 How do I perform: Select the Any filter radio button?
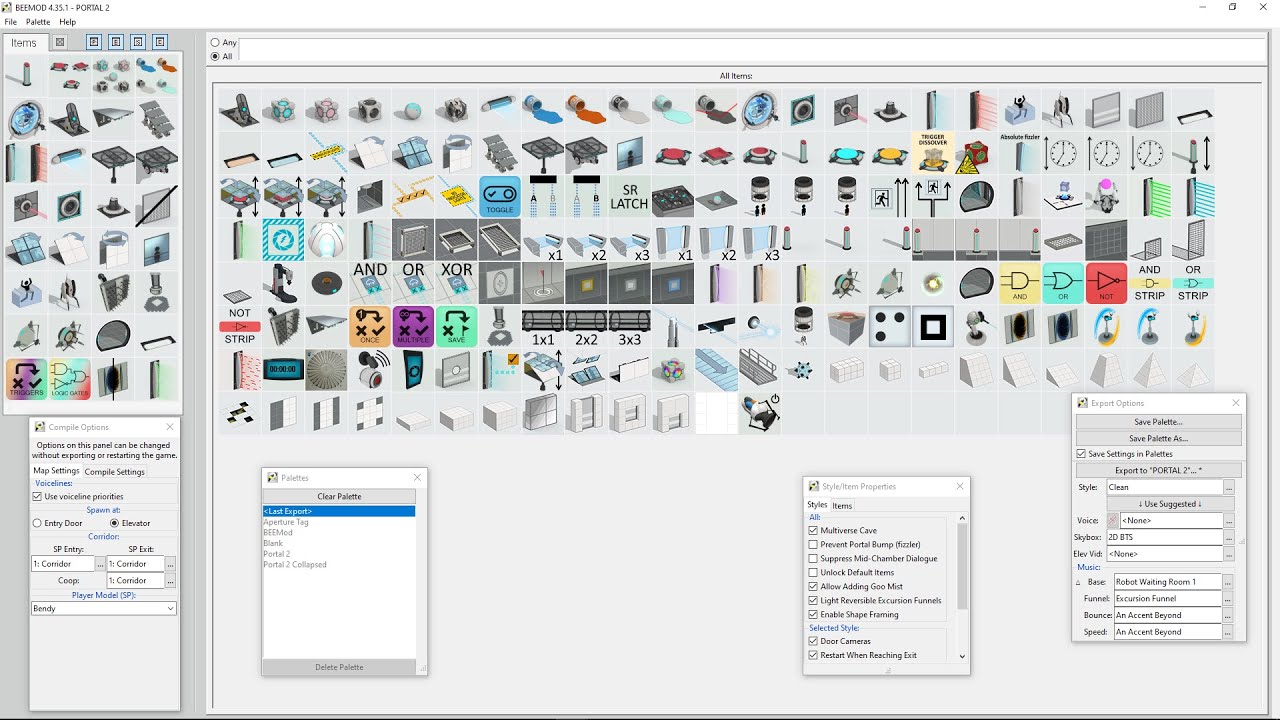(215, 43)
